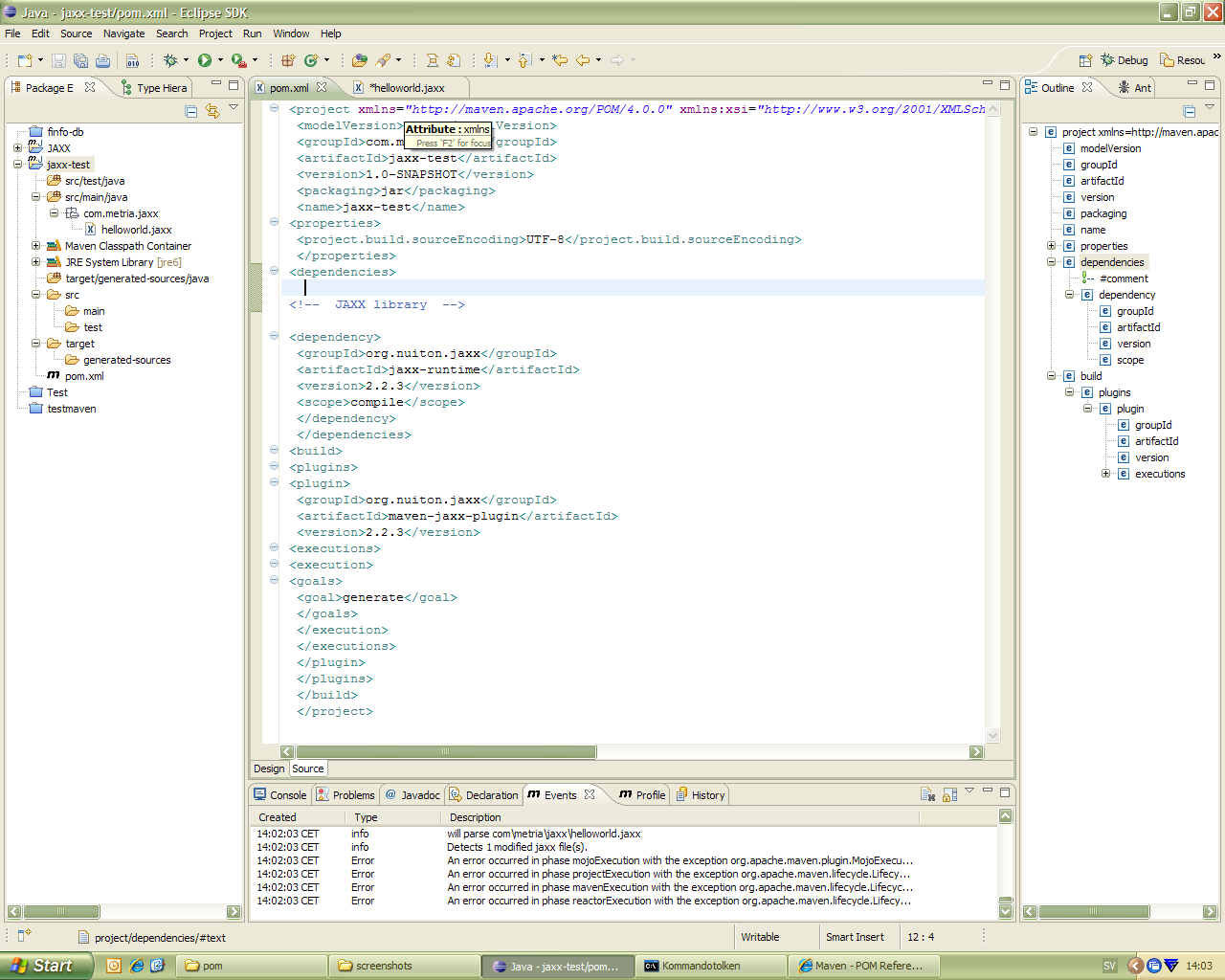1225x980 pixels.
Task: Switch to the Problems tab
Action: point(345,794)
